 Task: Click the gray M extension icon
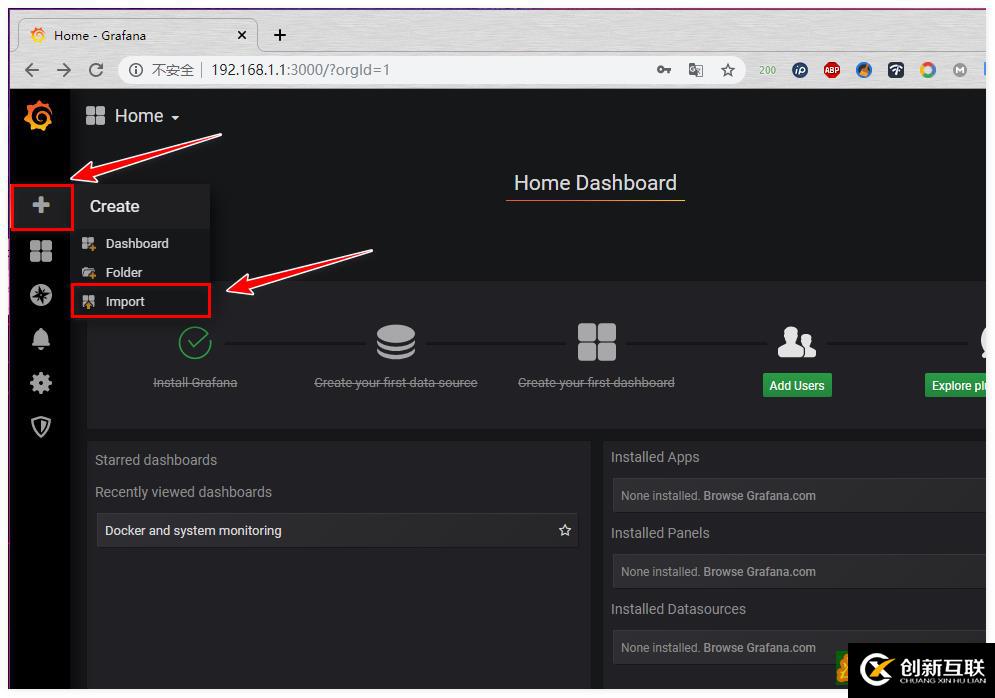960,70
